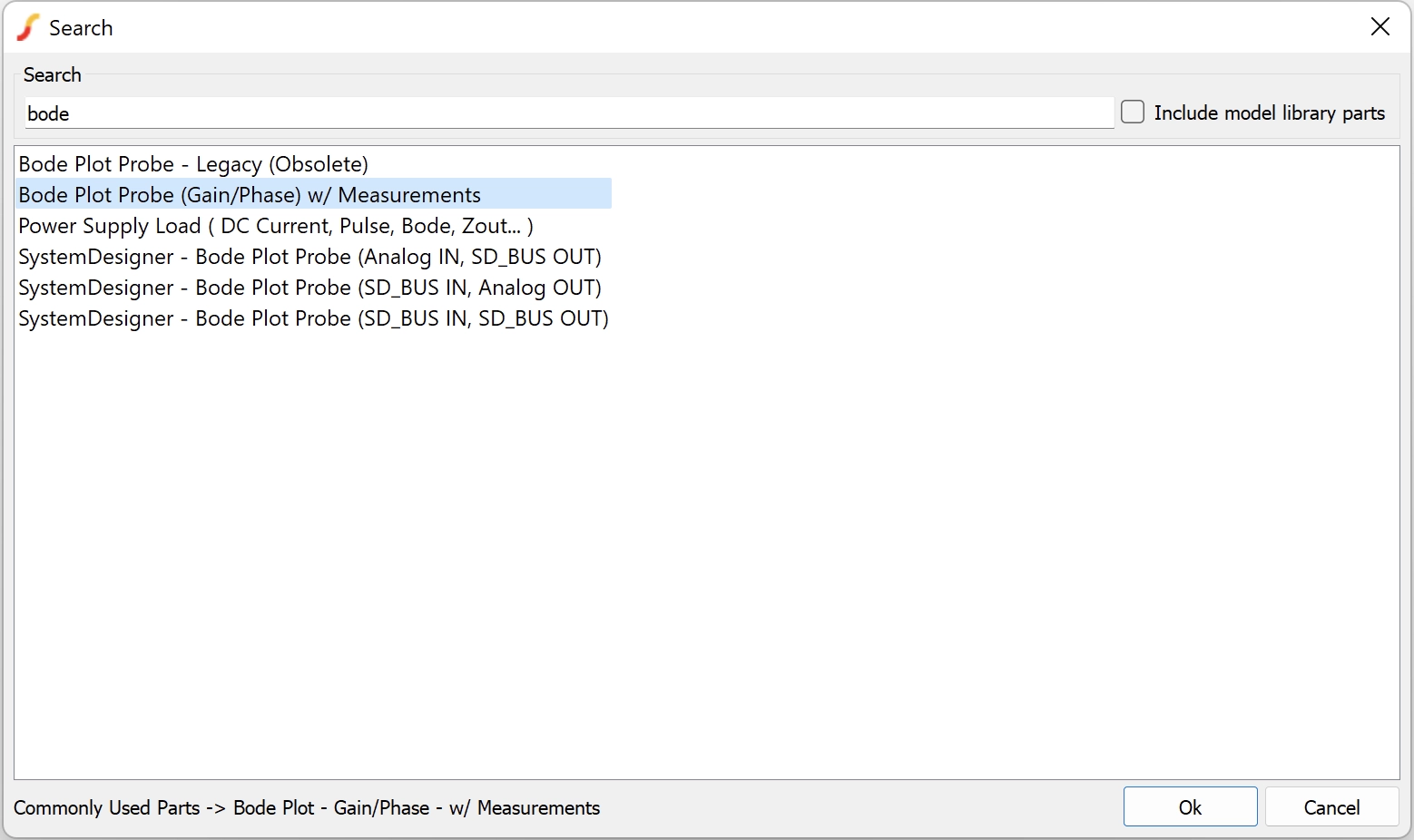Select 'Bode Plot Probe - Legacy (Obsolete)'
The height and width of the screenshot is (840, 1414).
point(313,164)
